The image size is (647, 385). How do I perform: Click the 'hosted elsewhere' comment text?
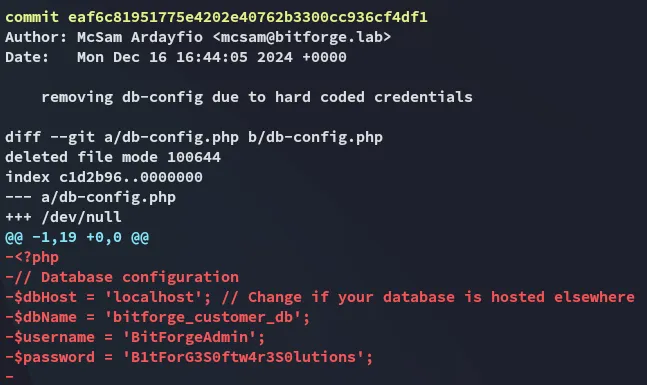(x=562, y=297)
